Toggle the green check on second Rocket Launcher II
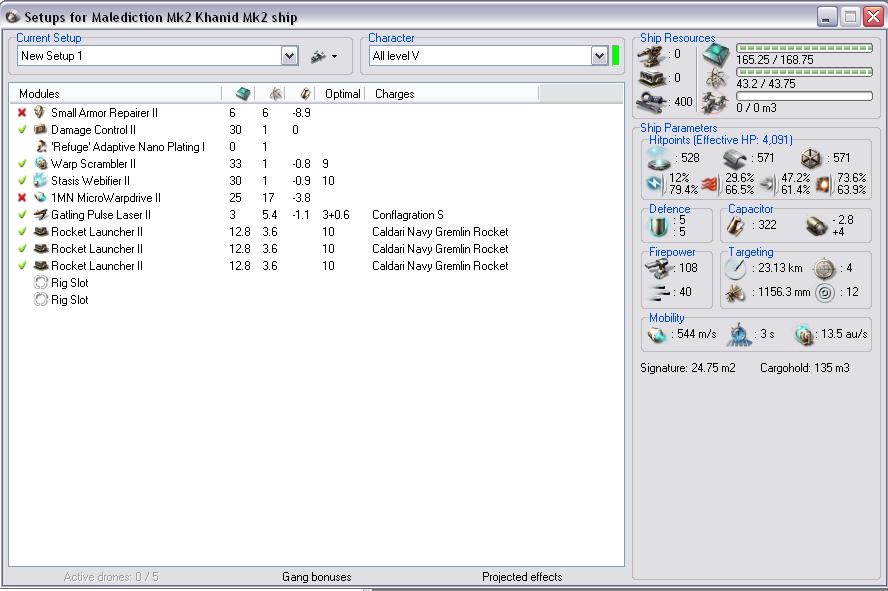 click(22, 249)
